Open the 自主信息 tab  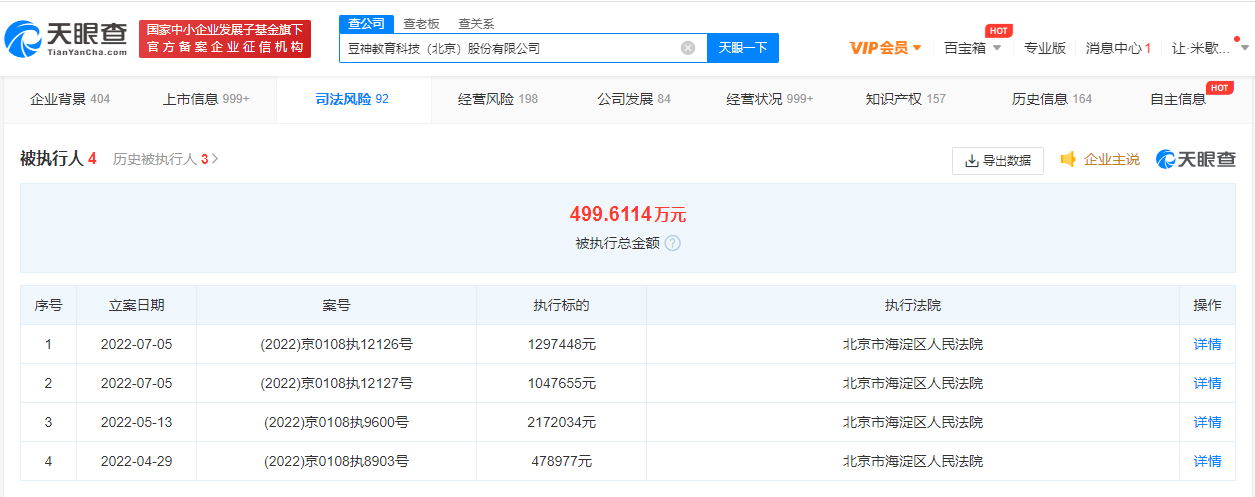click(1178, 99)
